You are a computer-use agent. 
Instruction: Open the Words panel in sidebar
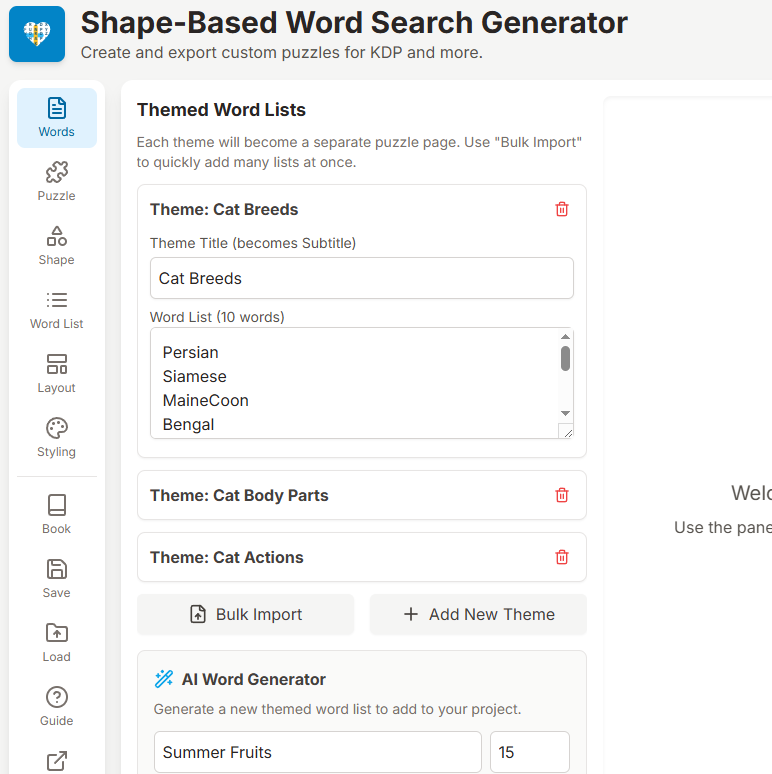[57, 117]
